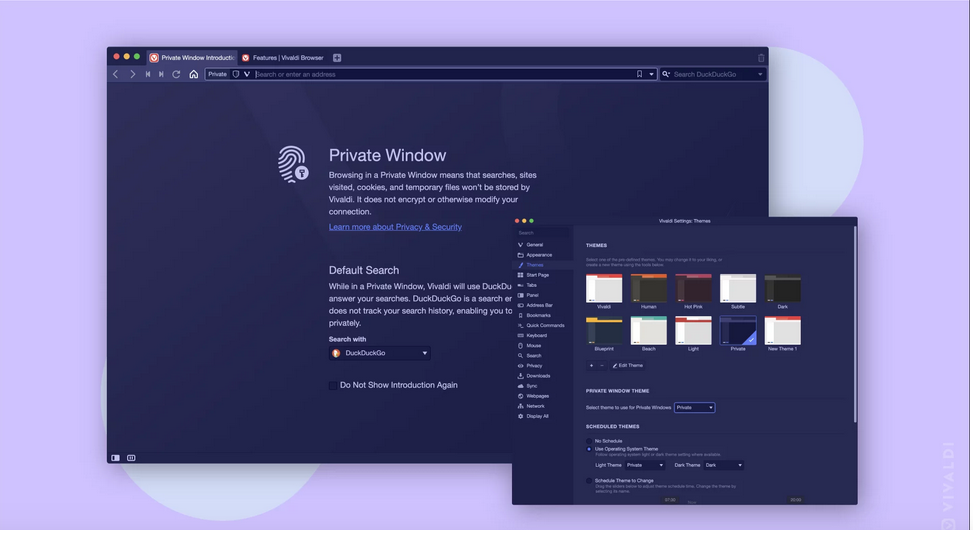Bookmark the page with the bookmark icon

[639, 74]
